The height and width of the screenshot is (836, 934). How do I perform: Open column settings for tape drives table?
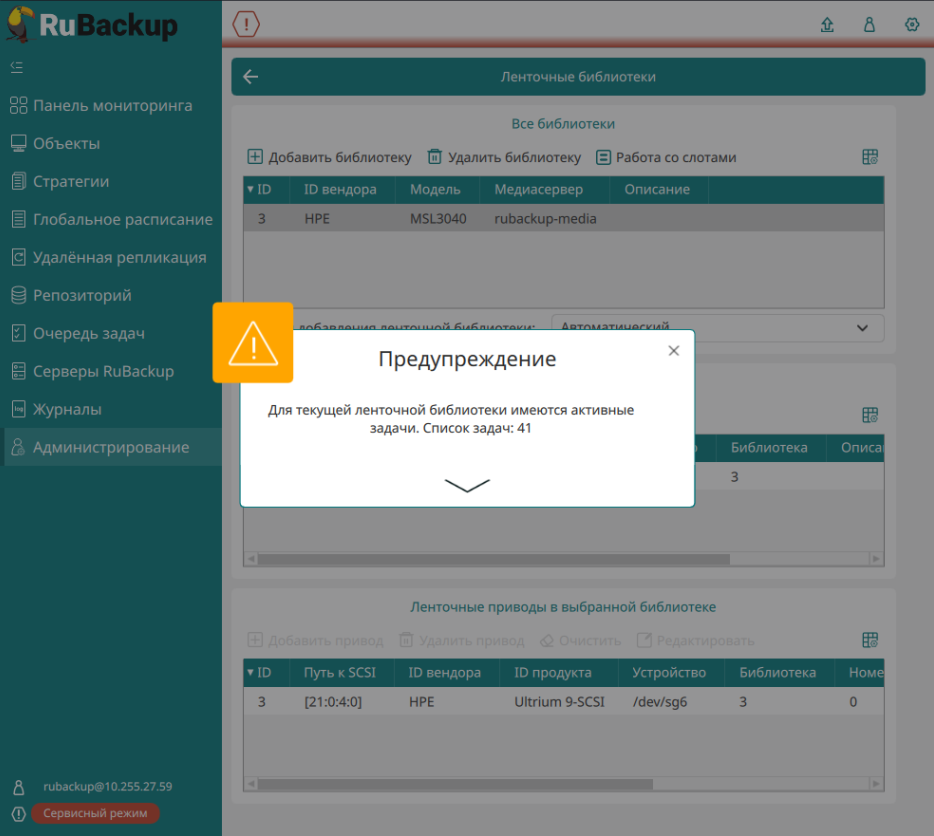[870, 640]
